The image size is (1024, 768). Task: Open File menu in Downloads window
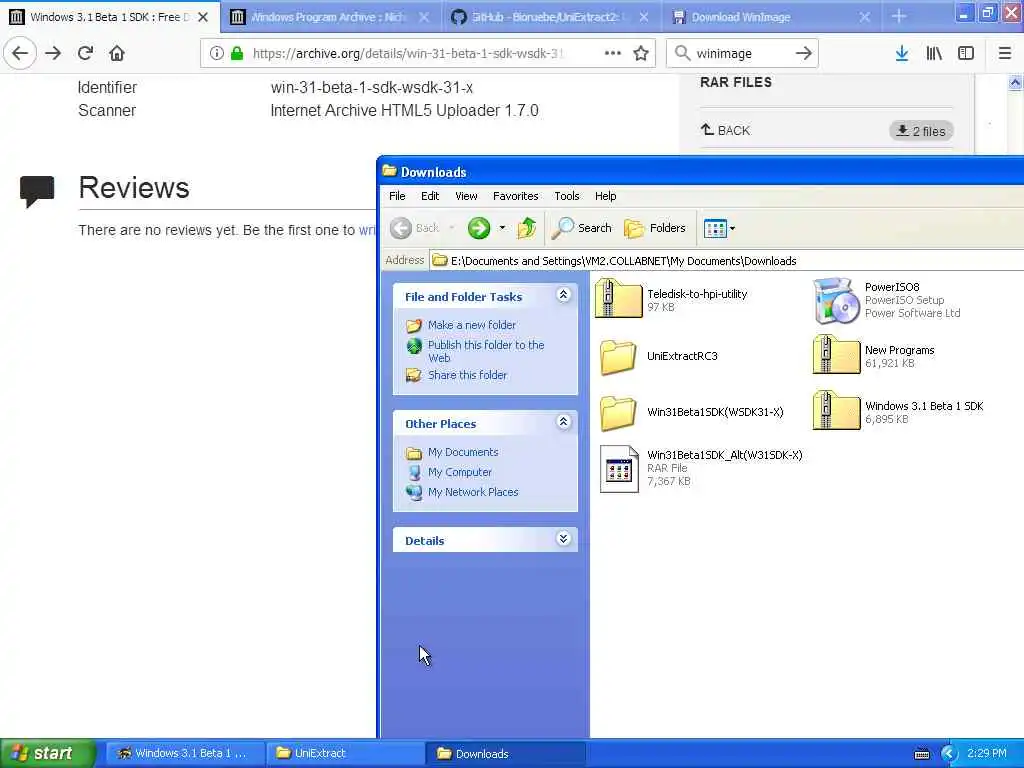click(x=397, y=196)
